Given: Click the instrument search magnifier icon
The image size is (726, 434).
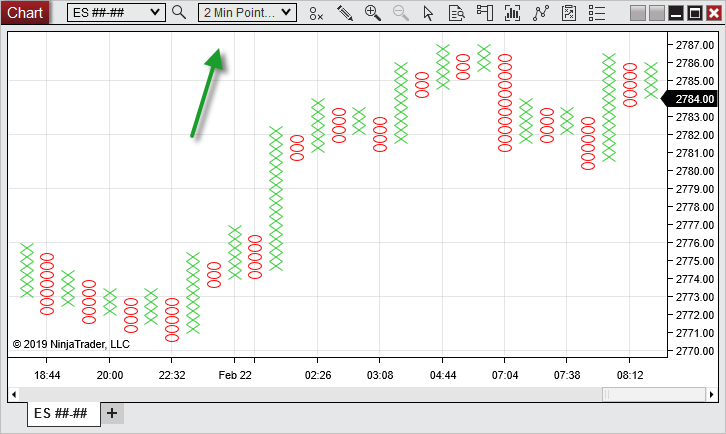Looking at the screenshot, I should coord(179,12).
